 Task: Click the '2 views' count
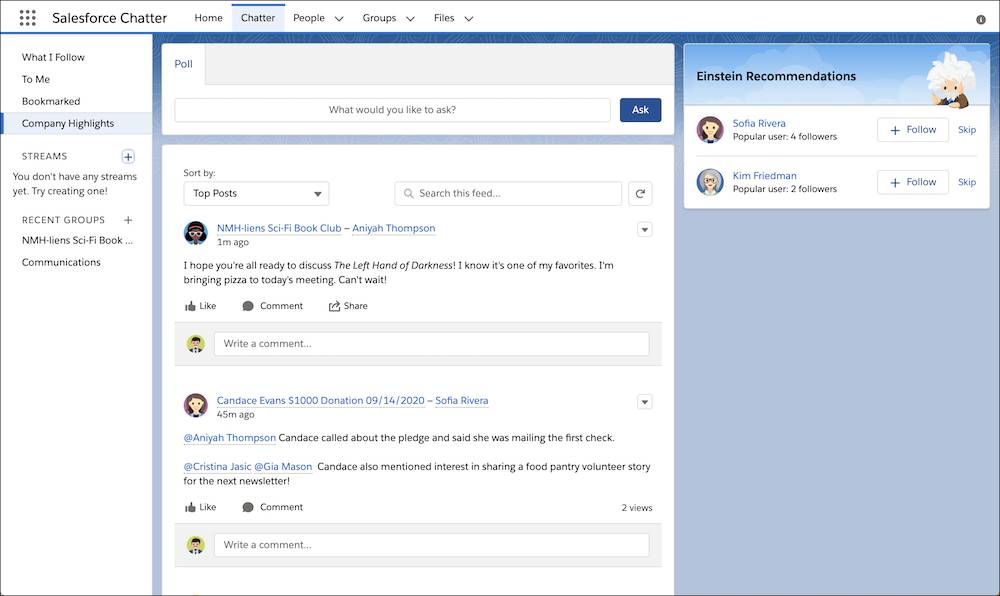(636, 508)
